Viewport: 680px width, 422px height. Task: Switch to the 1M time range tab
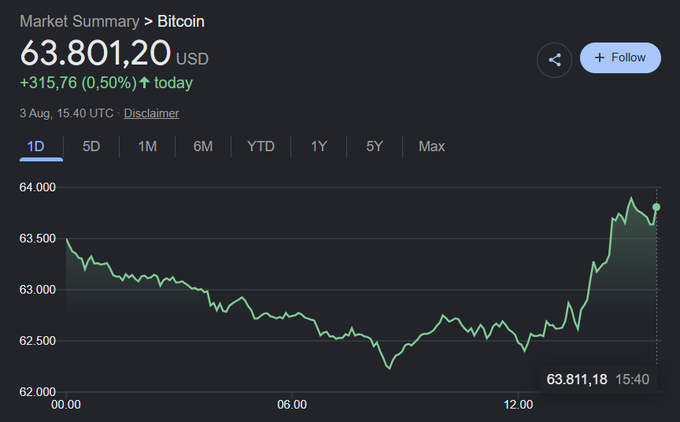coord(147,147)
